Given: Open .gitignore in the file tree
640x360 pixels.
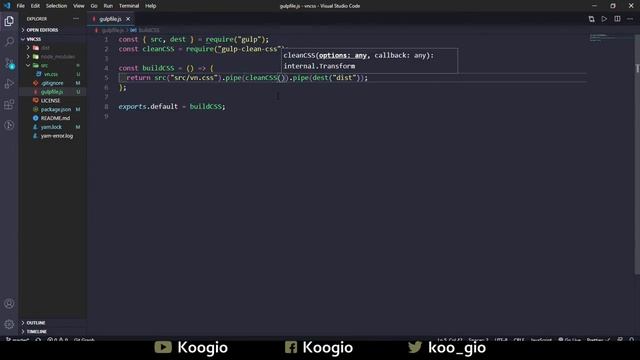Looking at the screenshot, I should (52, 83).
